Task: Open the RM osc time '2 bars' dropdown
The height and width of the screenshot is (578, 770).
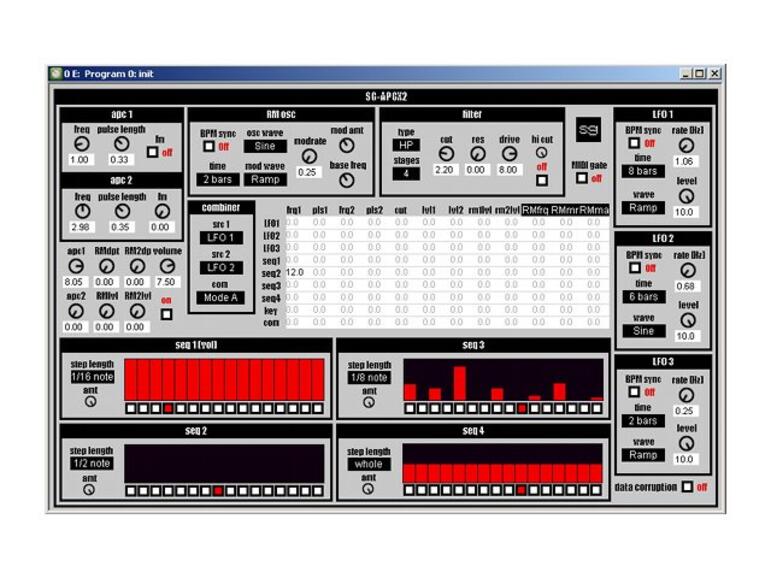Action: (x=218, y=179)
